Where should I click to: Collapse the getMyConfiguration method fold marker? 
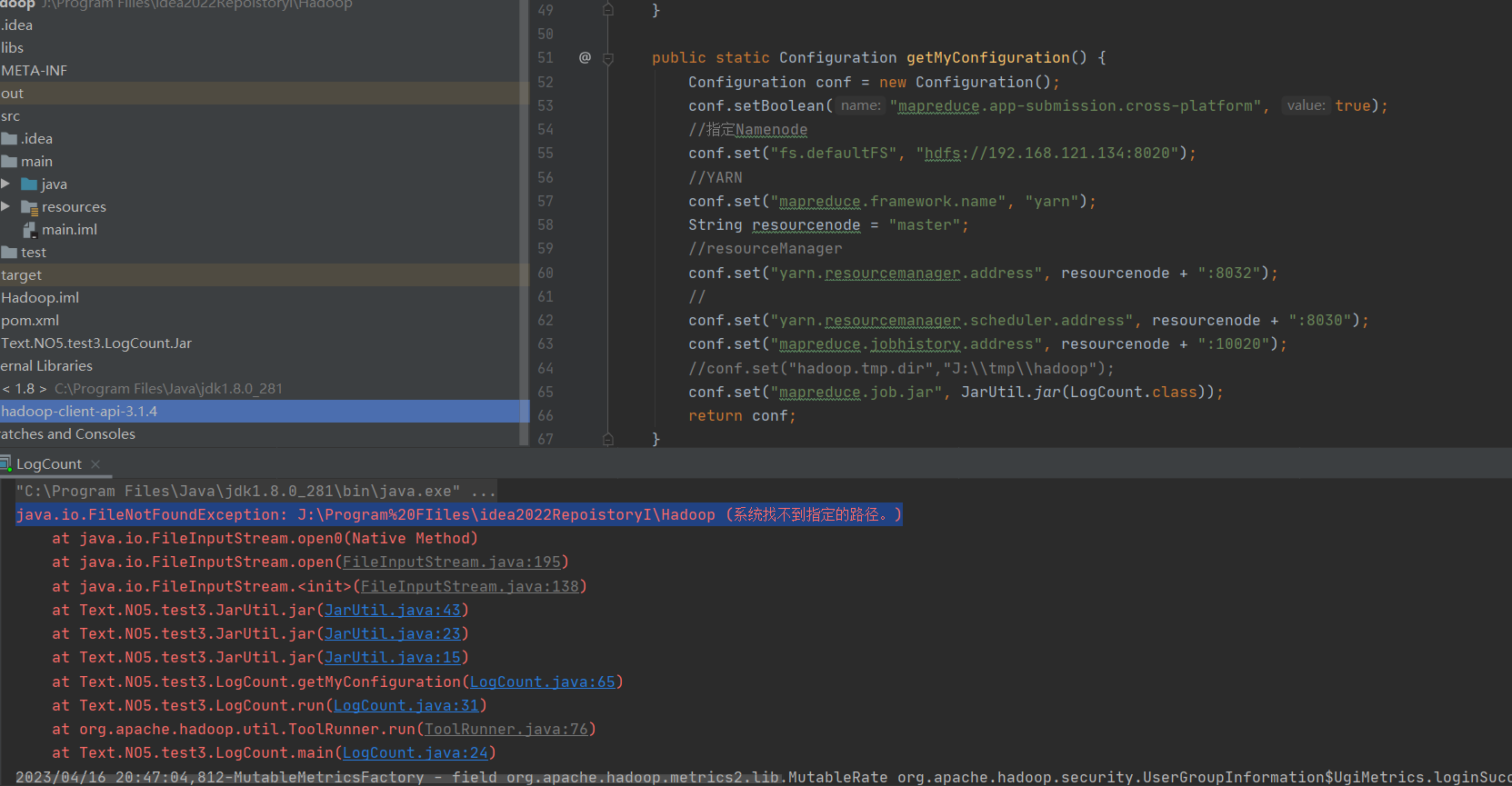608,58
